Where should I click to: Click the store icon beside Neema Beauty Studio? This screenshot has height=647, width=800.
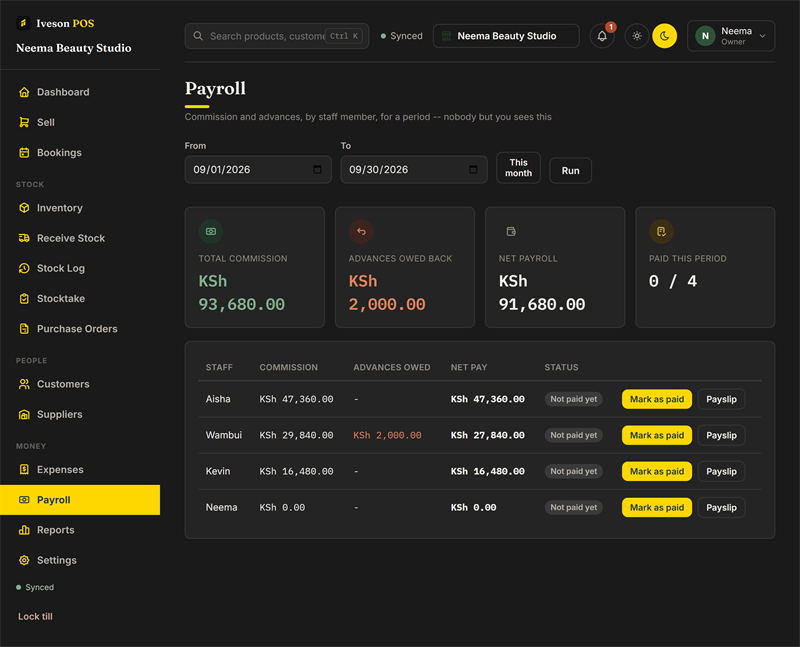[x=446, y=36]
